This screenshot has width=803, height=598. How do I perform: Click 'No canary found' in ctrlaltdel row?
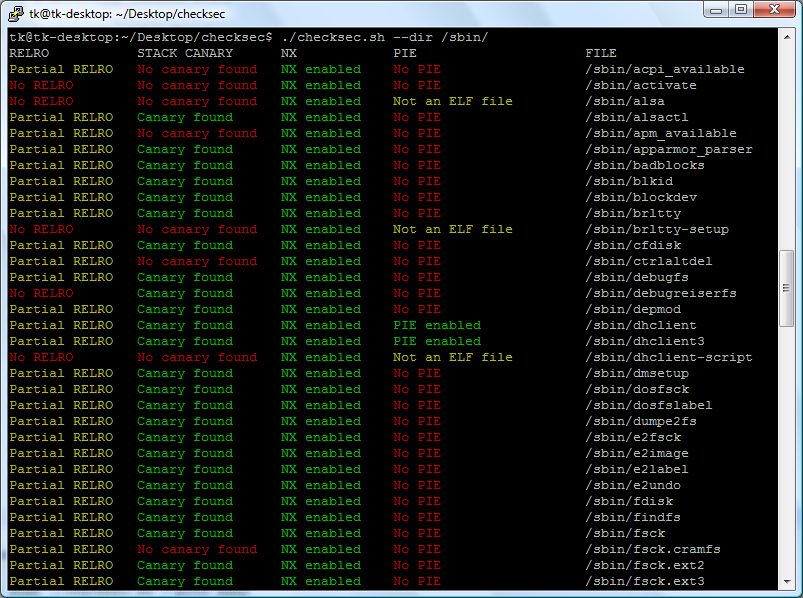197,261
